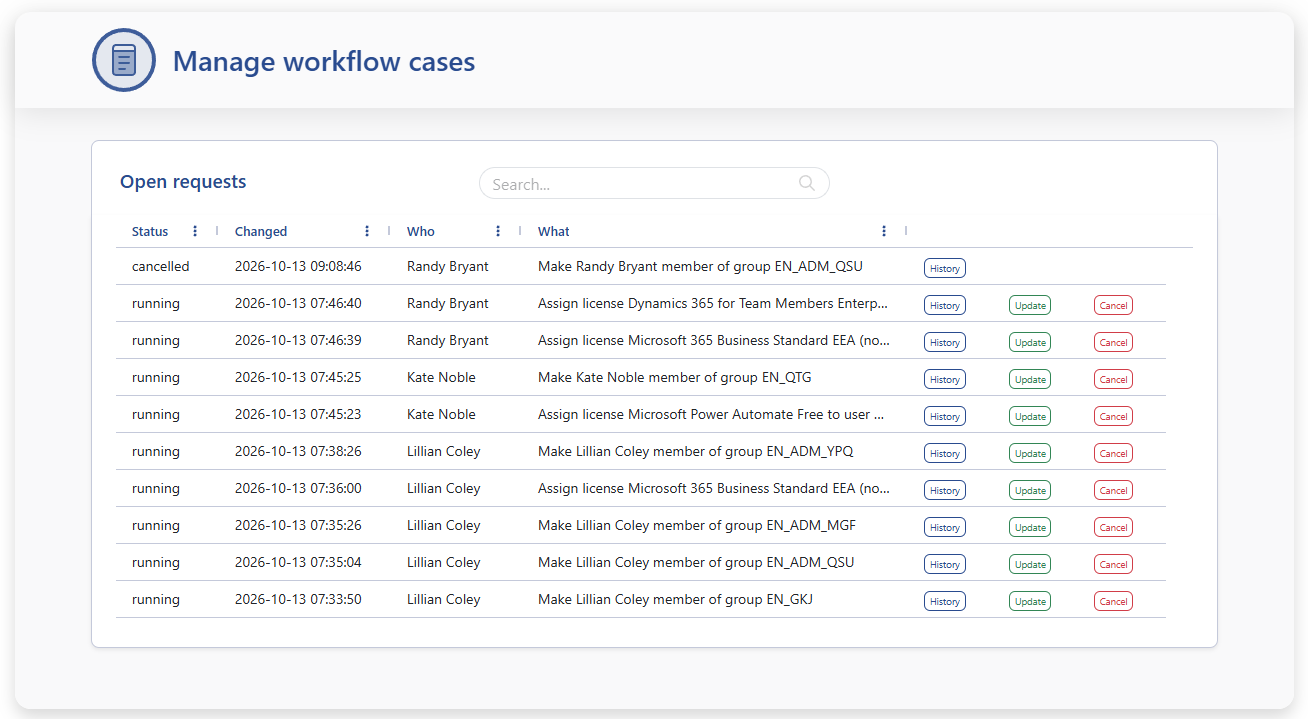The image size is (1308, 719).
Task: Click timestamp 2026-10-13 07:33:50
Action: [x=298, y=599]
